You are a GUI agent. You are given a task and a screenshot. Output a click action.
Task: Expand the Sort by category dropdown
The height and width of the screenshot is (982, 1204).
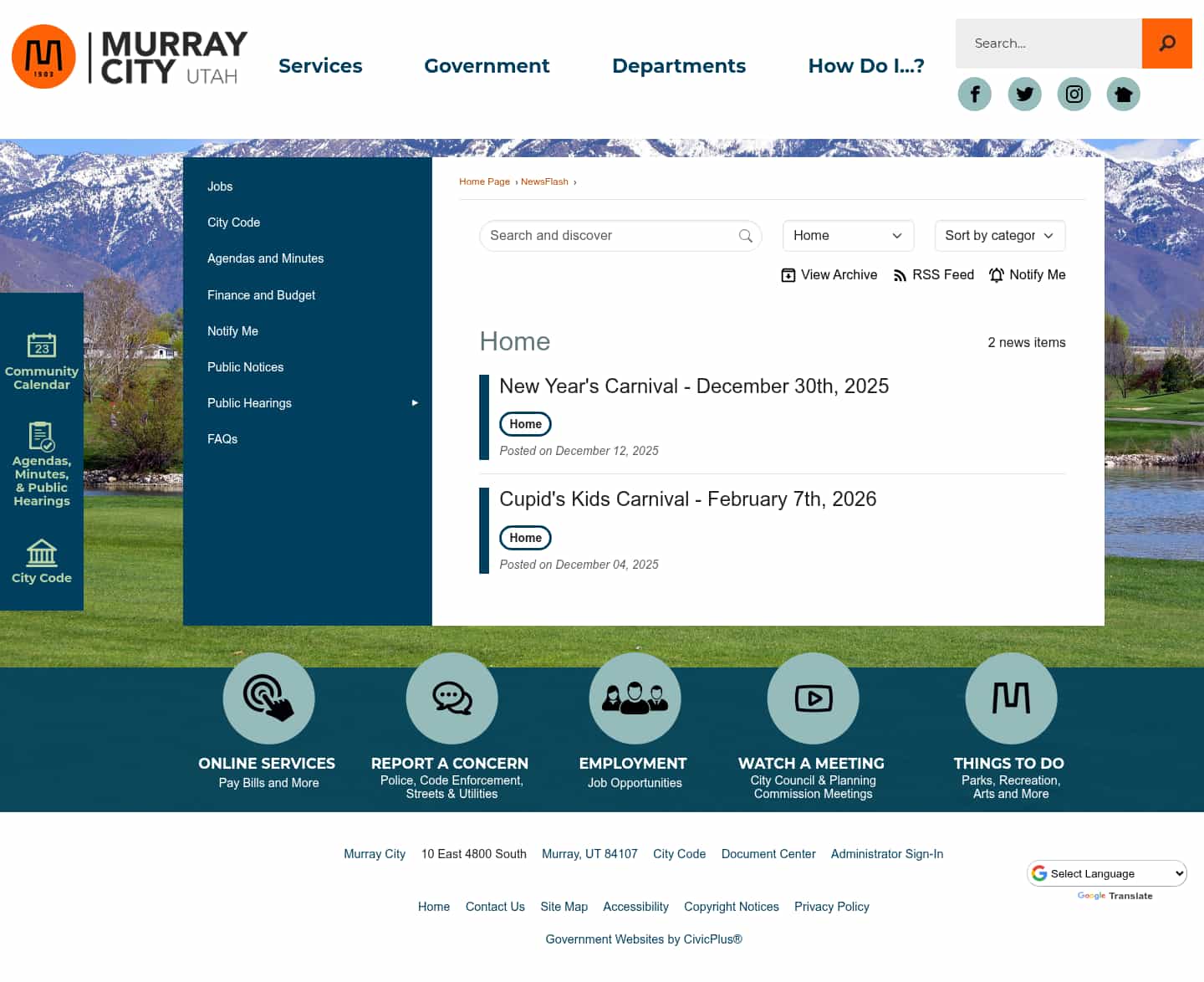pos(999,235)
